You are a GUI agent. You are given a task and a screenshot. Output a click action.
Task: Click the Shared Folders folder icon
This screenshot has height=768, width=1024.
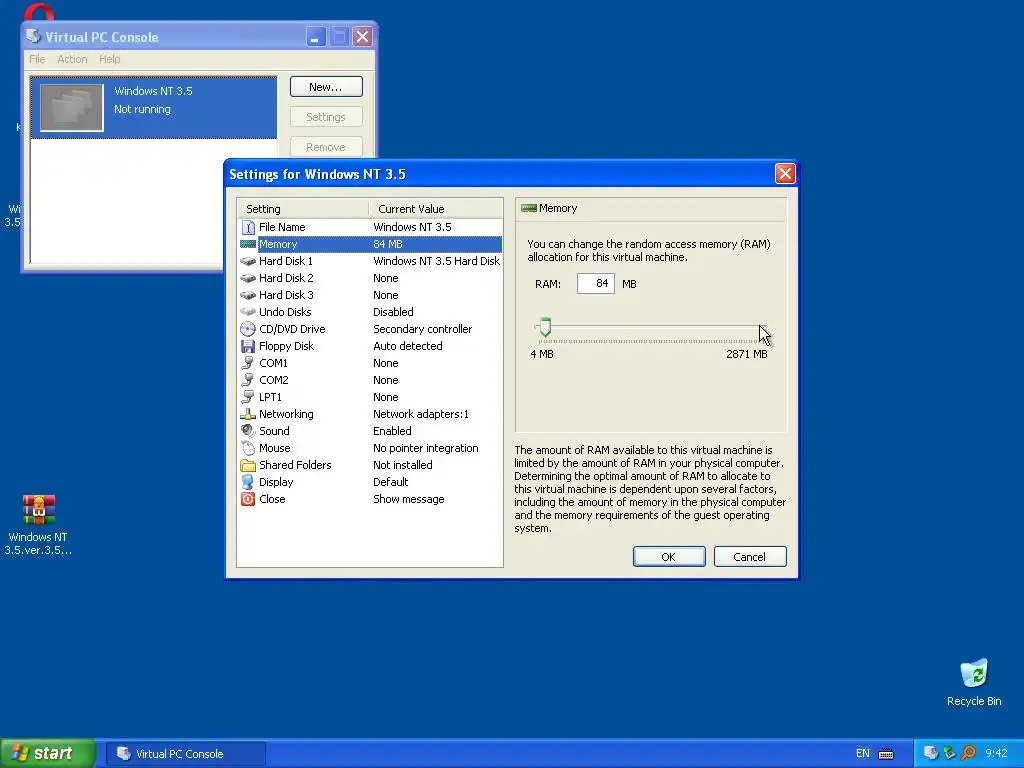(x=248, y=465)
